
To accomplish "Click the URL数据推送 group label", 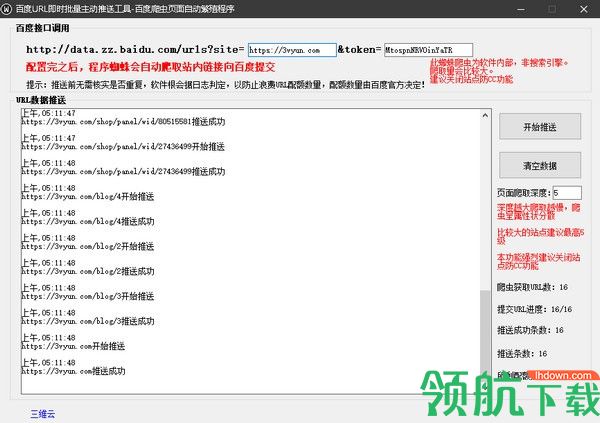I will 41,100.
